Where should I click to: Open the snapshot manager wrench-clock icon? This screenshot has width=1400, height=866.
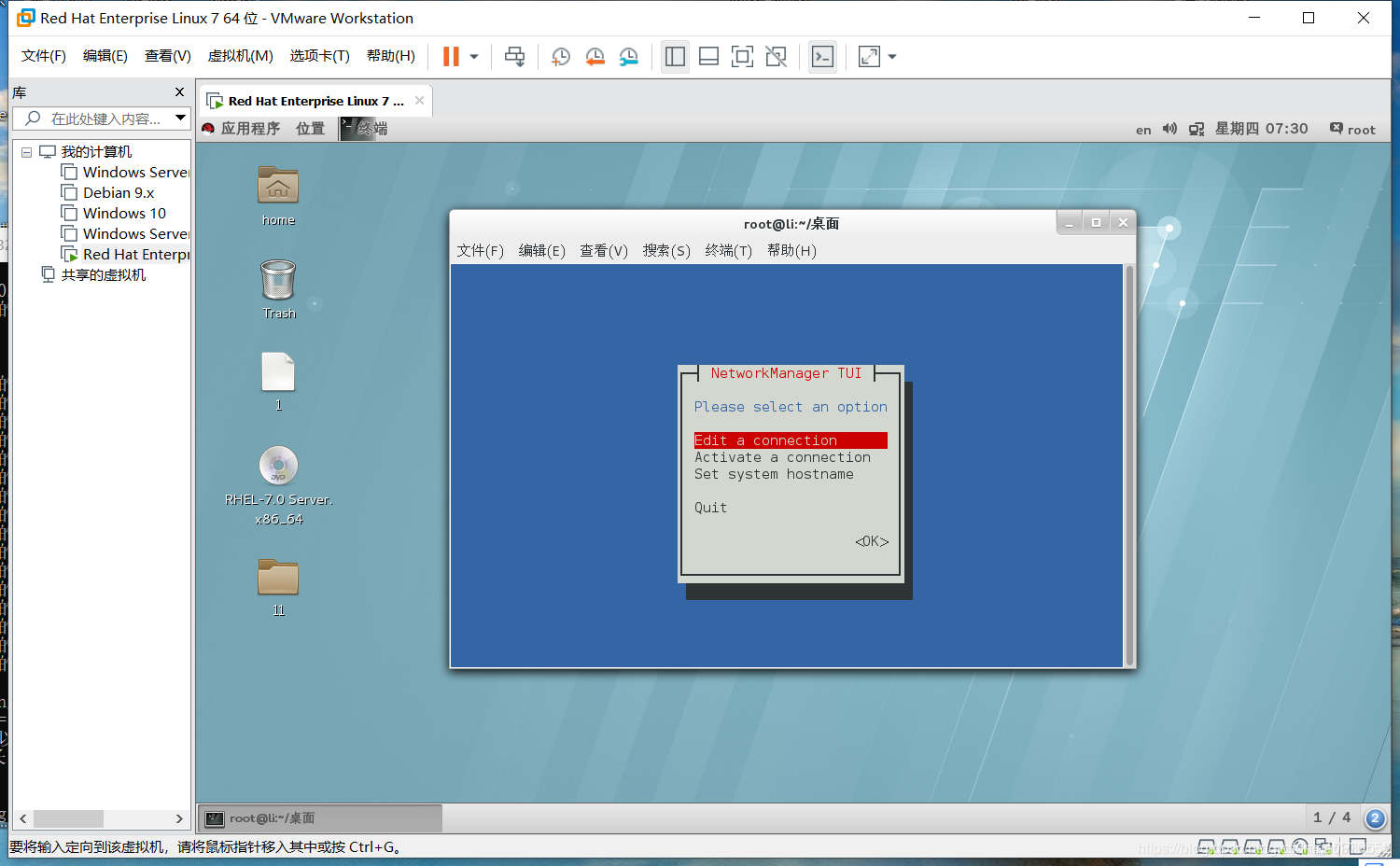pyautogui.click(x=629, y=57)
